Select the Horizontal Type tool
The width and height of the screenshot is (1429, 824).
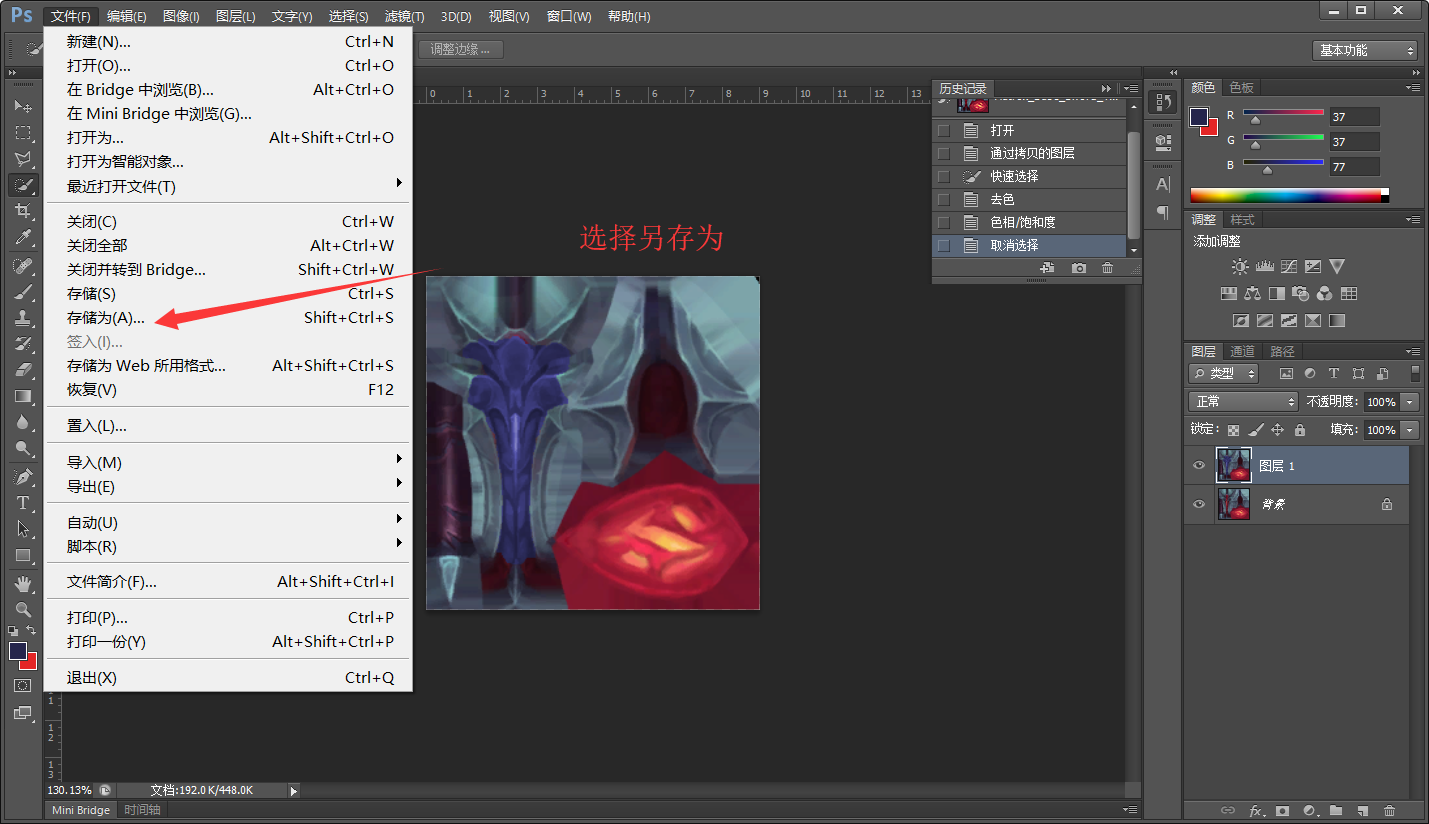pos(23,503)
